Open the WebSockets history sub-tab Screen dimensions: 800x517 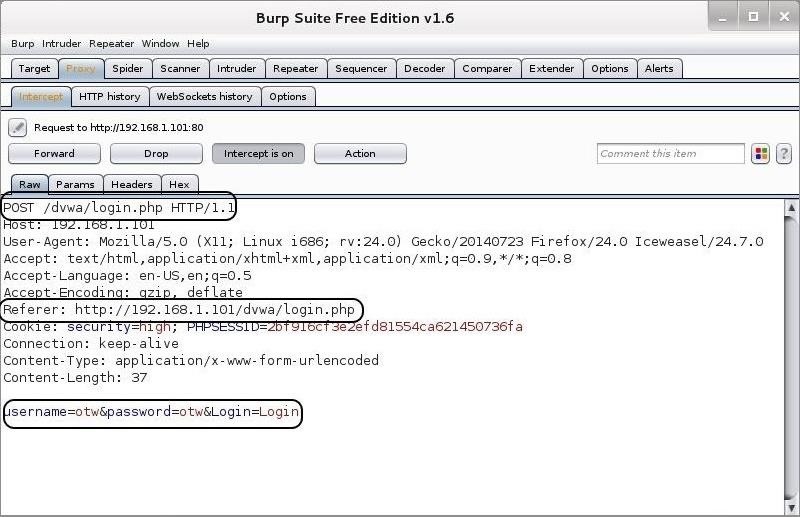(205, 96)
